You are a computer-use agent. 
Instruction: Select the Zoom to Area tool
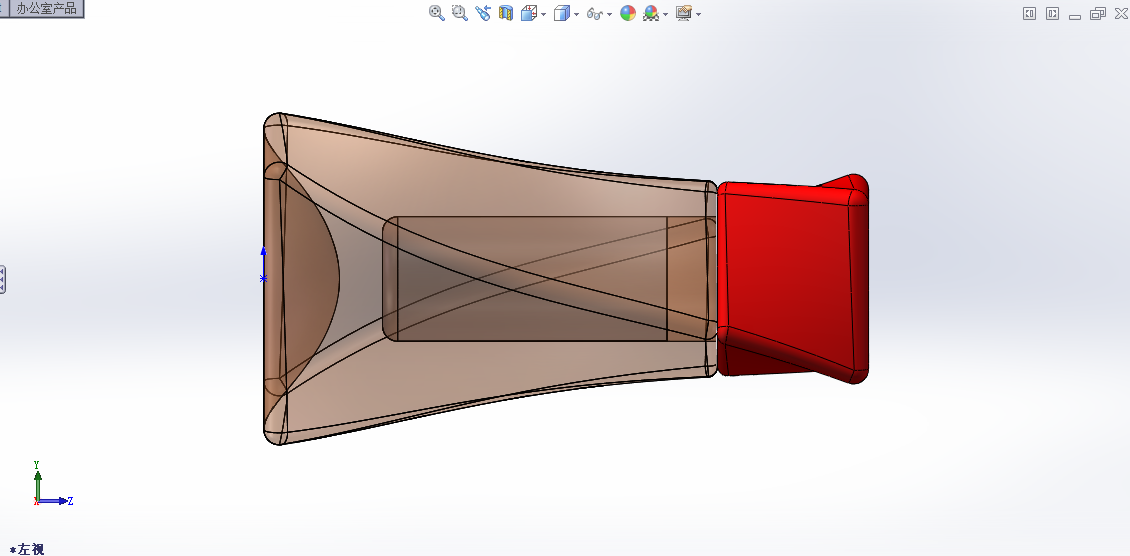coord(460,12)
